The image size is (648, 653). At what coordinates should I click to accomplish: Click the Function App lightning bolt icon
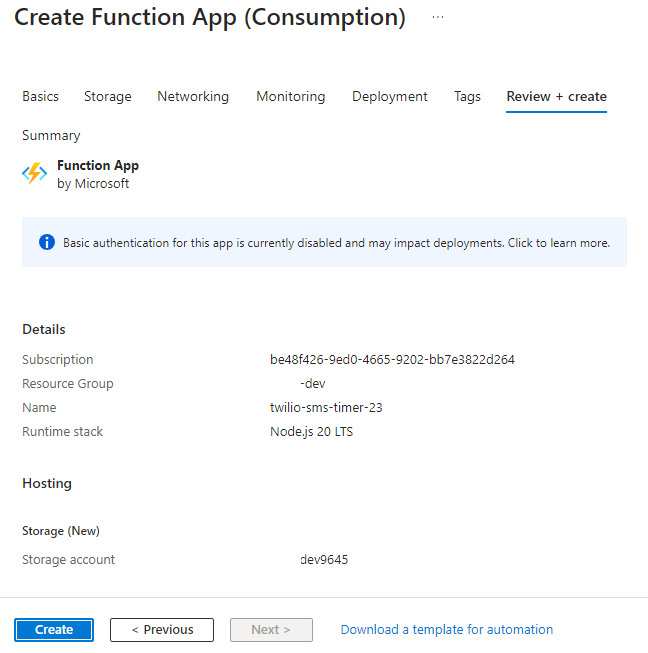point(35,173)
